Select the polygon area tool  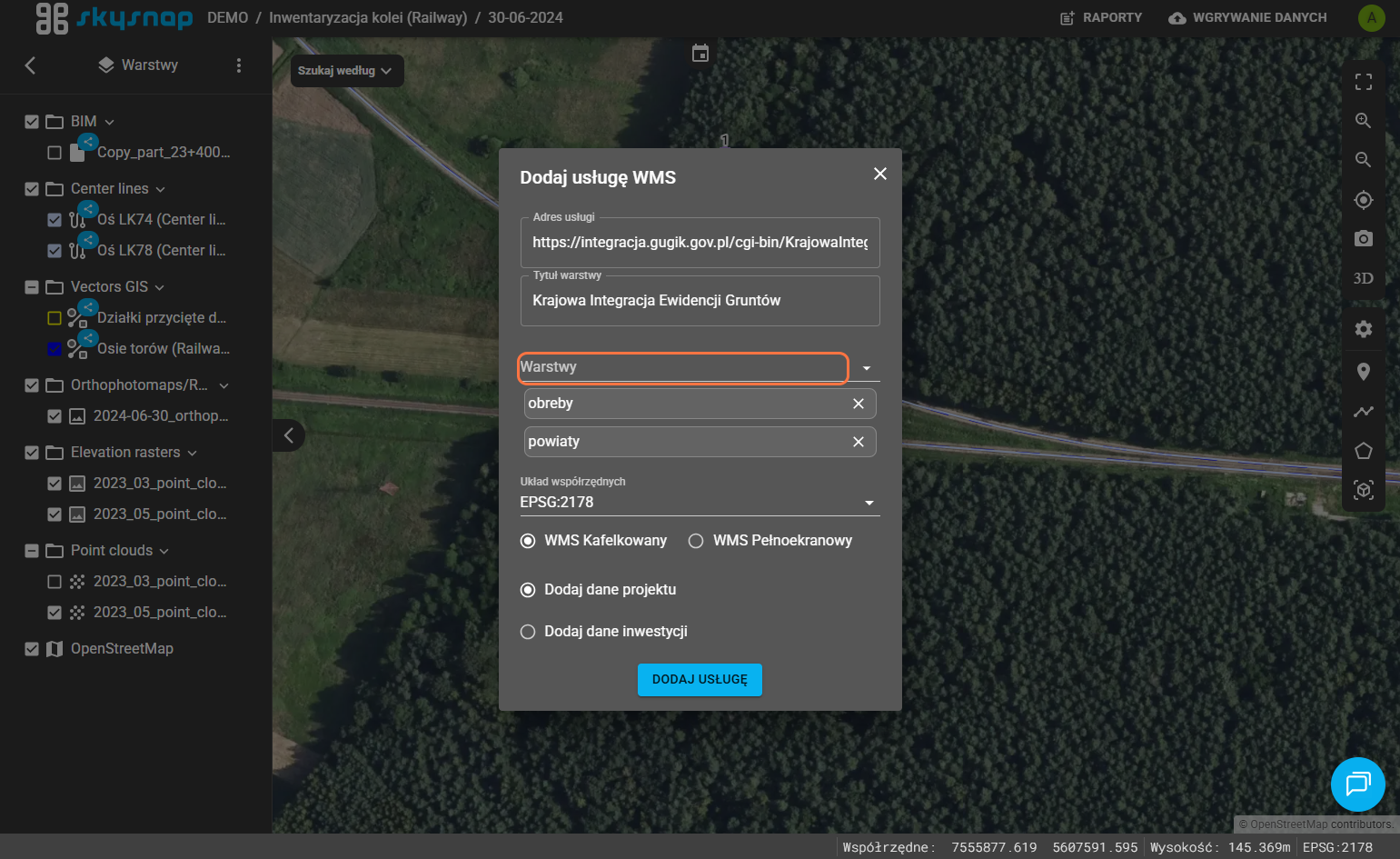pos(1363,451)
